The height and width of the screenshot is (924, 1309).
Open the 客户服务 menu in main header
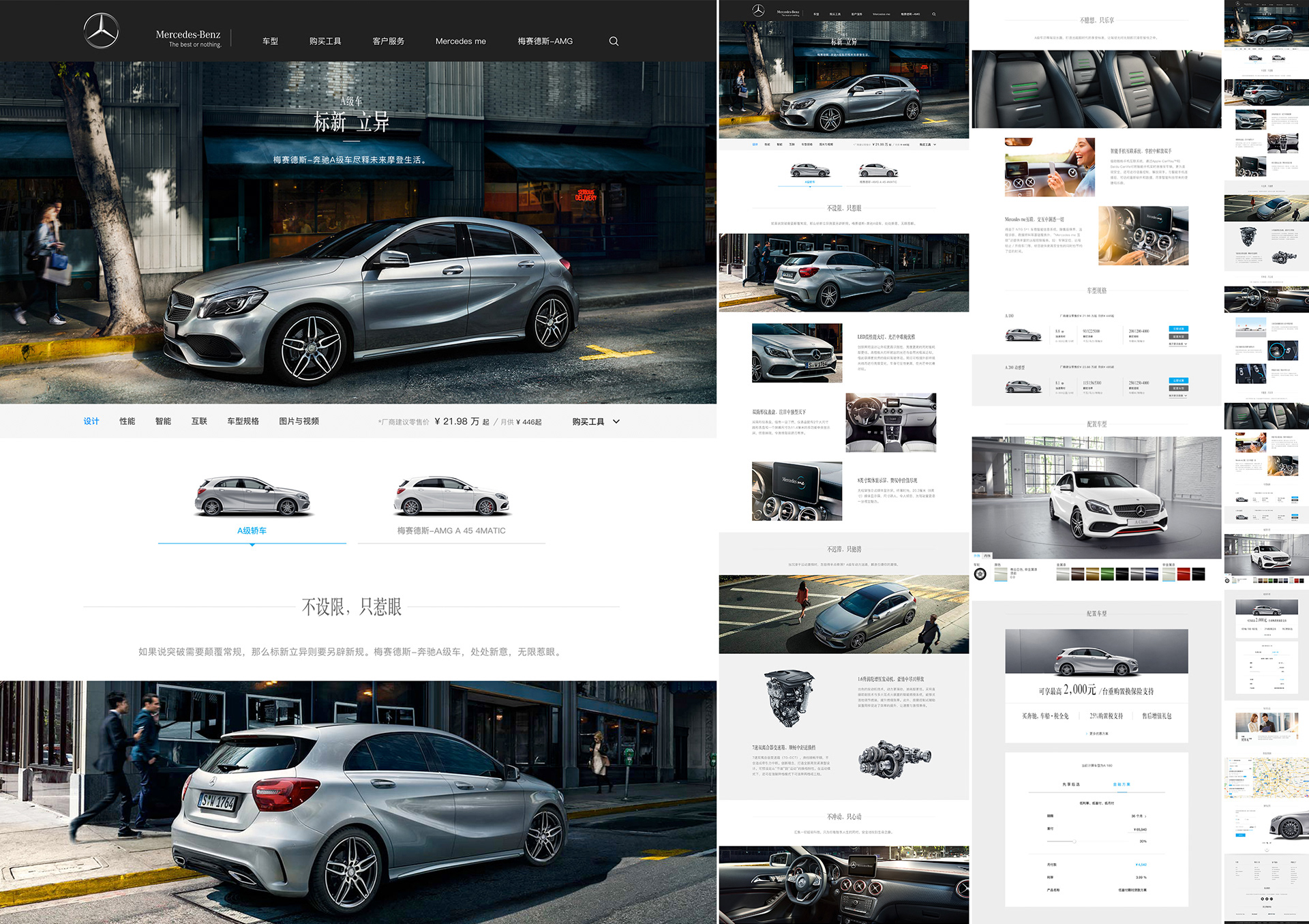pyautogui.click(x=388, y=41)
